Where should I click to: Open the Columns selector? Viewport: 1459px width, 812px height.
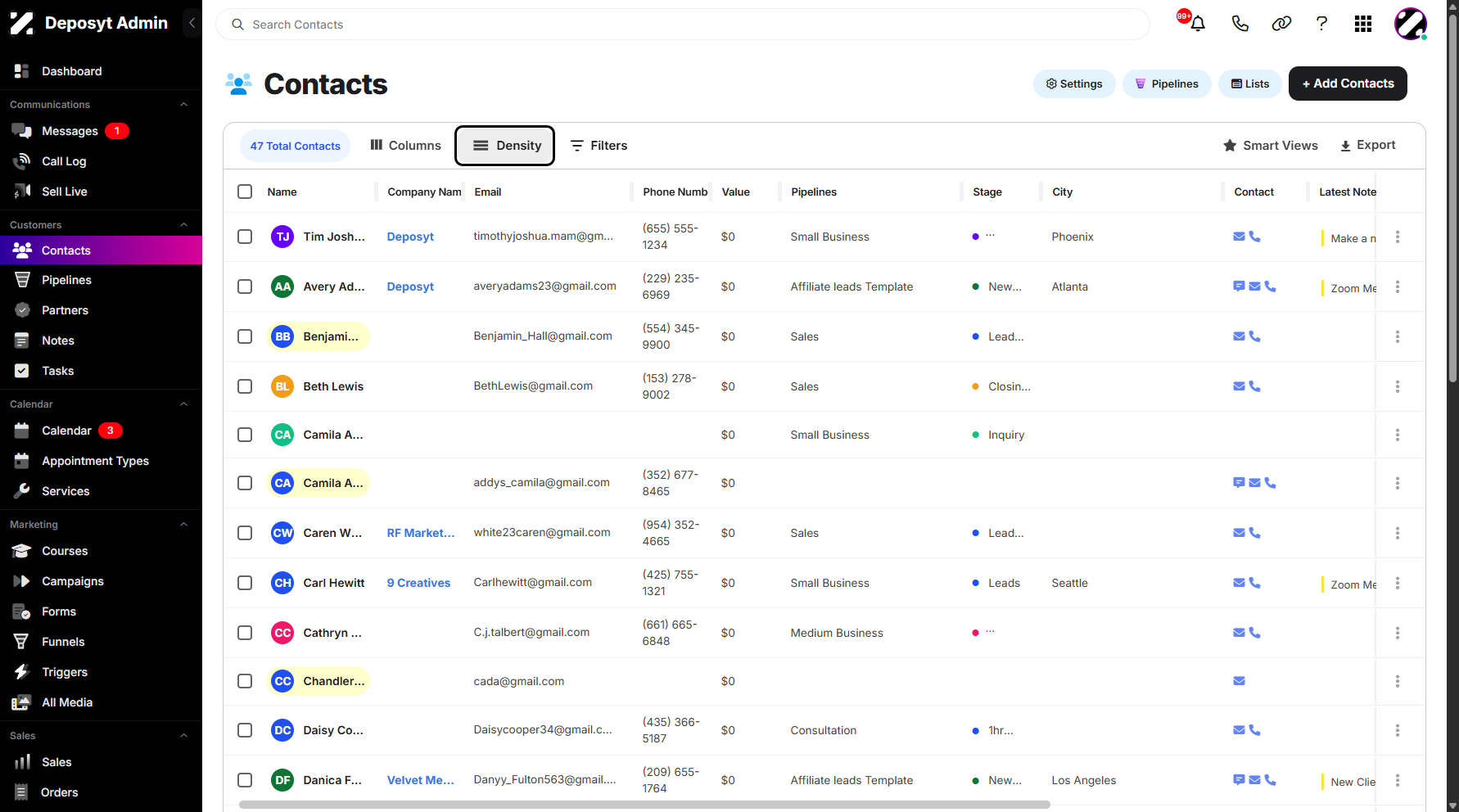point(405,146)
